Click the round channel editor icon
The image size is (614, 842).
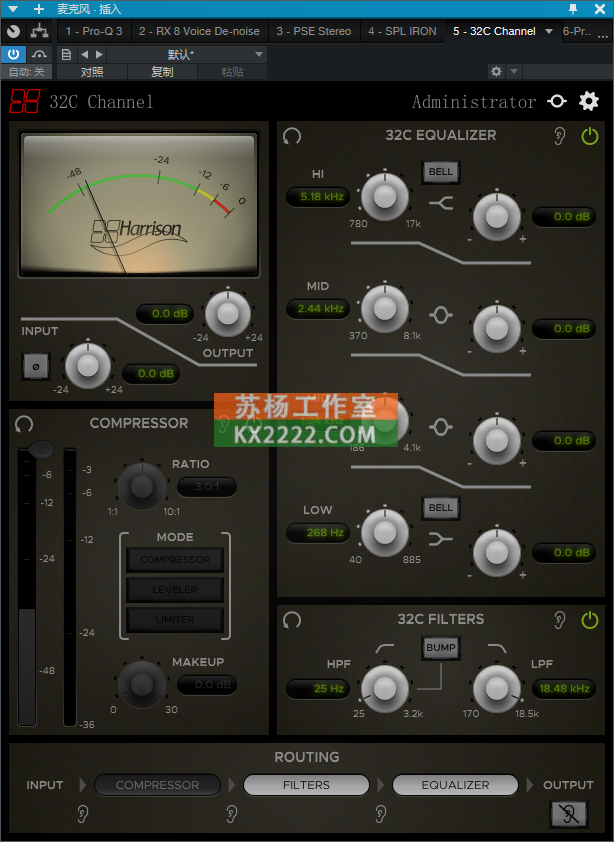point(13,31)
